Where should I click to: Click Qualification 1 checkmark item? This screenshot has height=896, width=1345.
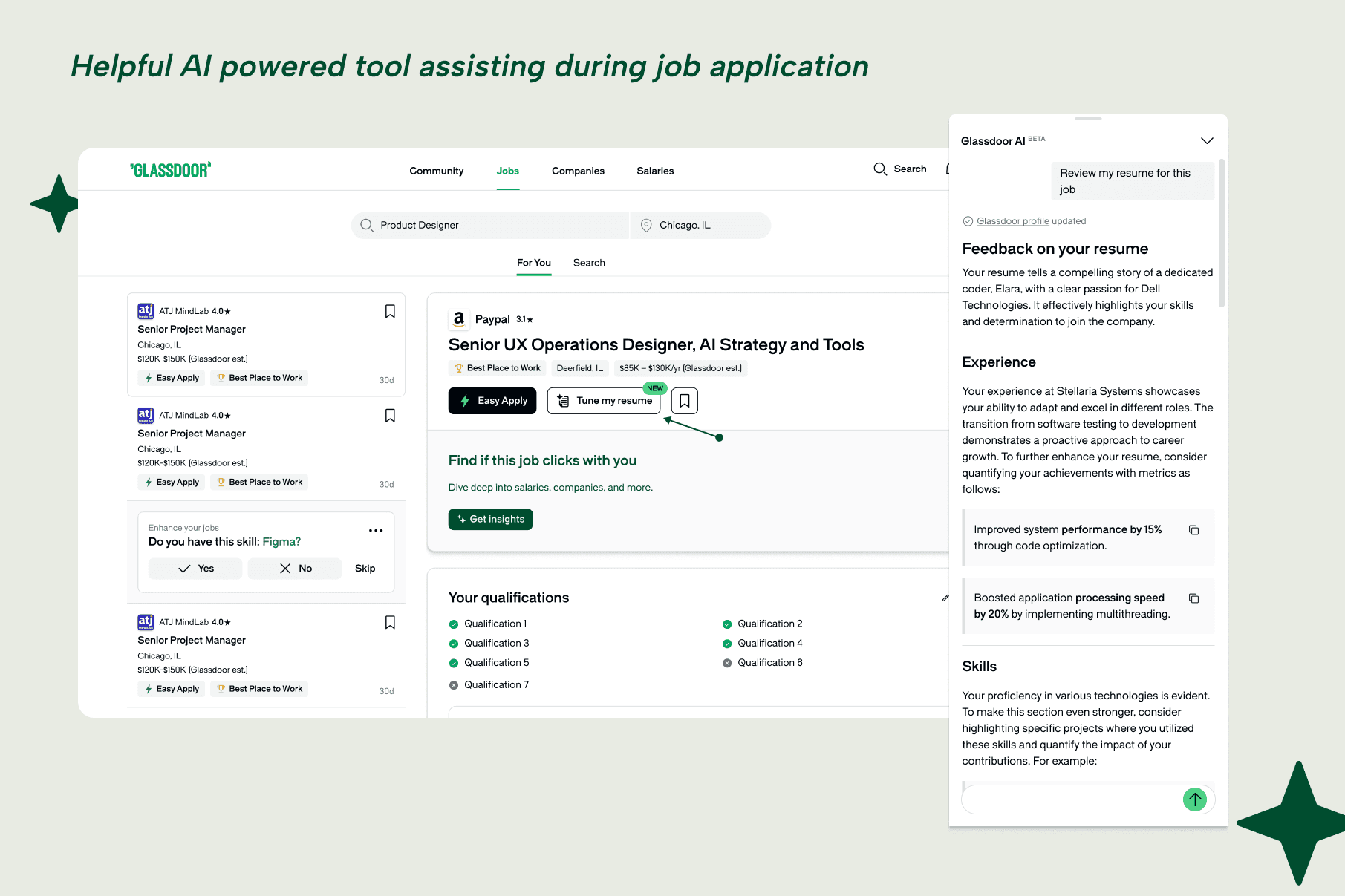[488, 624]
